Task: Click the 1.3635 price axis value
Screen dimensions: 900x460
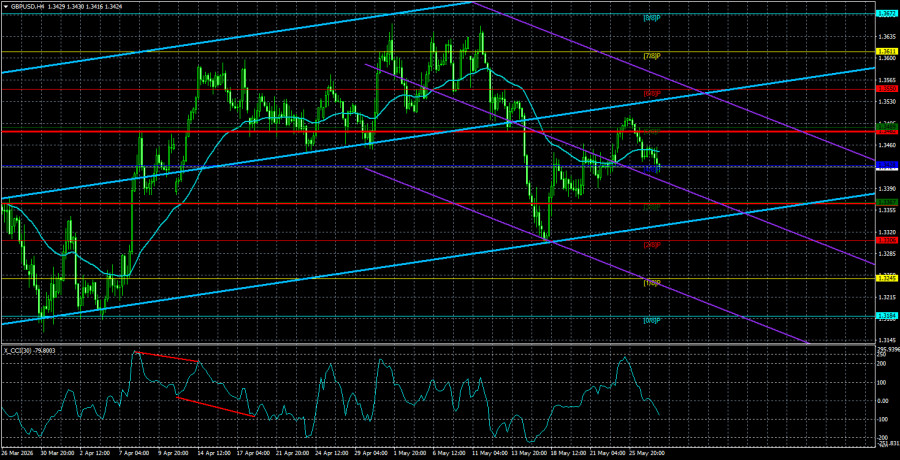Action: pos(887,37)
